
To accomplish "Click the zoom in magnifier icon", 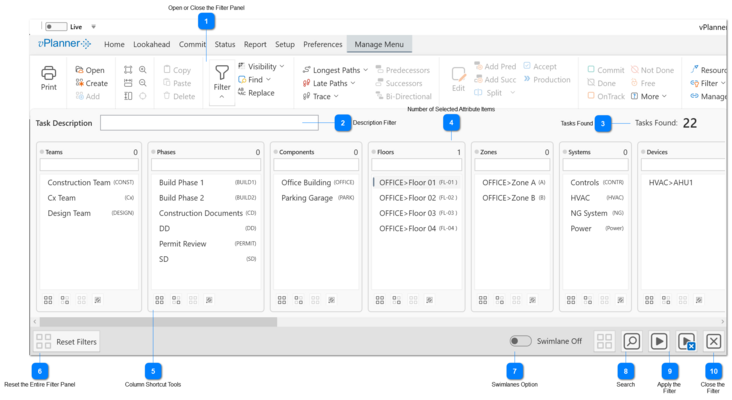I will tap(143, 70).
